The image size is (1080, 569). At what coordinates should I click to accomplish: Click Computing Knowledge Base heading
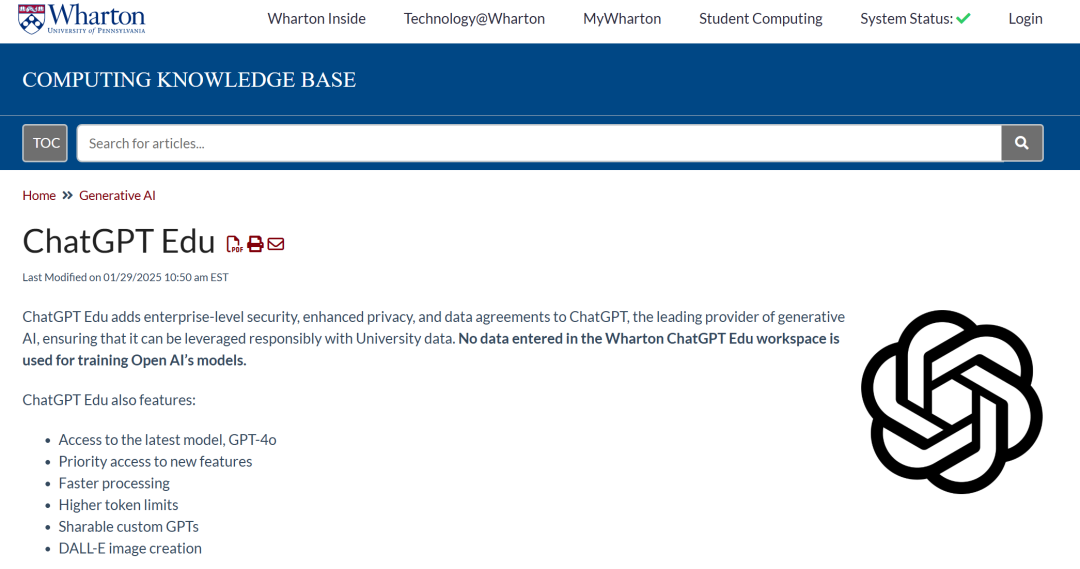189,80
